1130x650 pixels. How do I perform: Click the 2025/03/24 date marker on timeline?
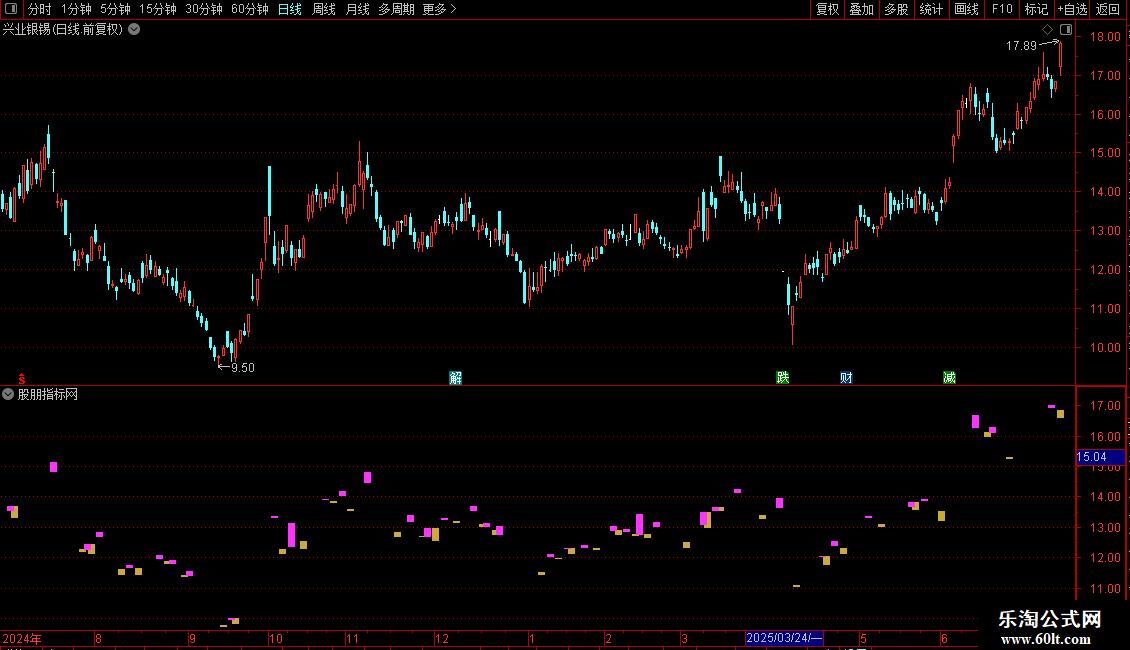783,638
